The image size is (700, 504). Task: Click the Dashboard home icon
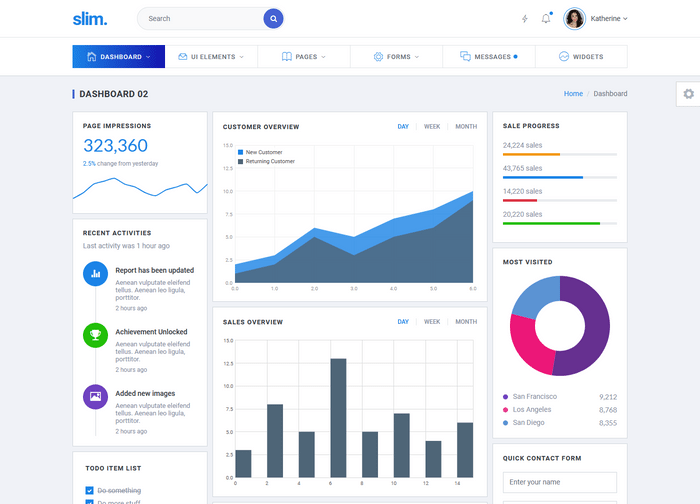(x=92, y=57)
